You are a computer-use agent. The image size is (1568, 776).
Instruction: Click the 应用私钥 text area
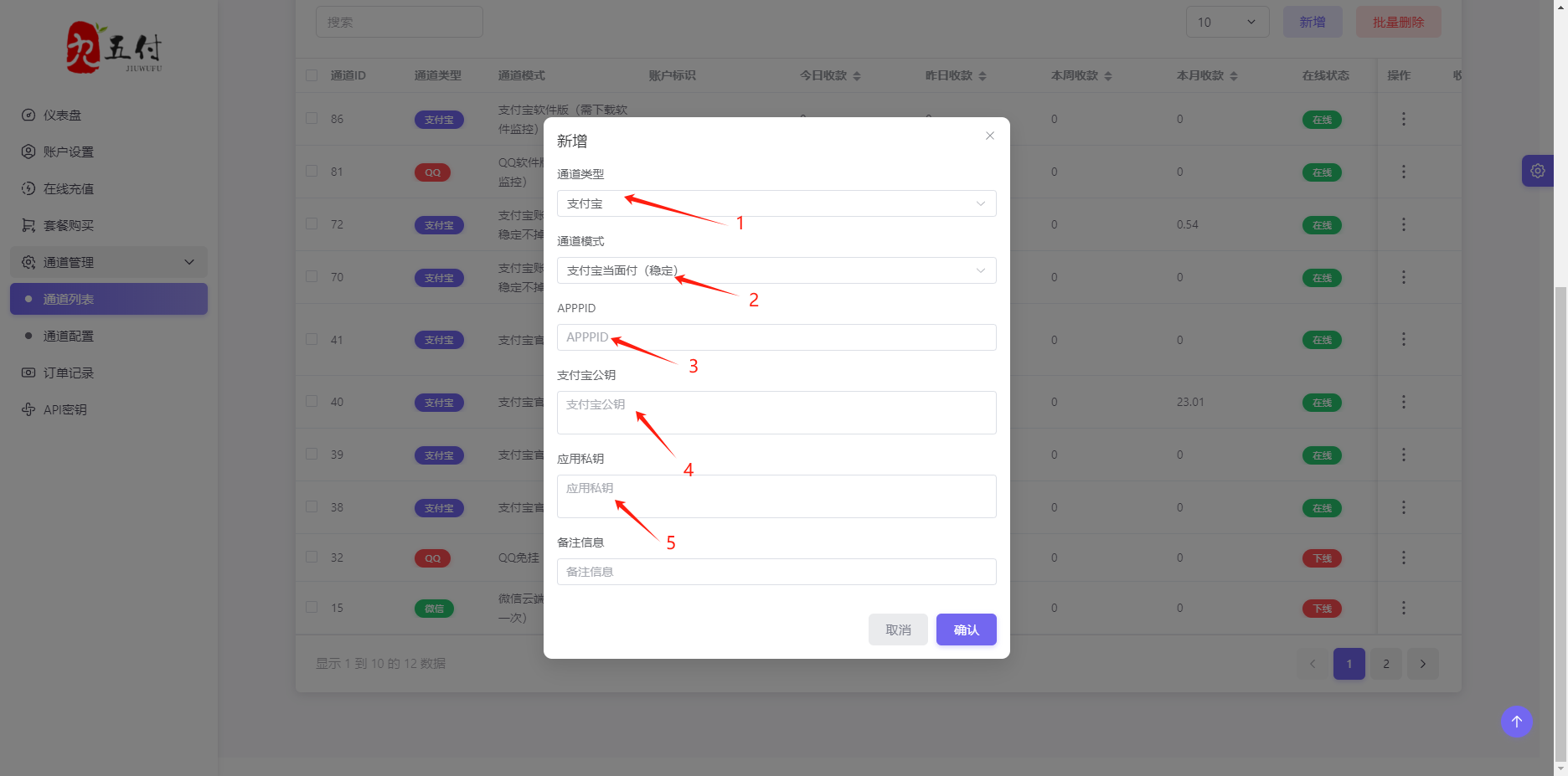pos(776,496)
